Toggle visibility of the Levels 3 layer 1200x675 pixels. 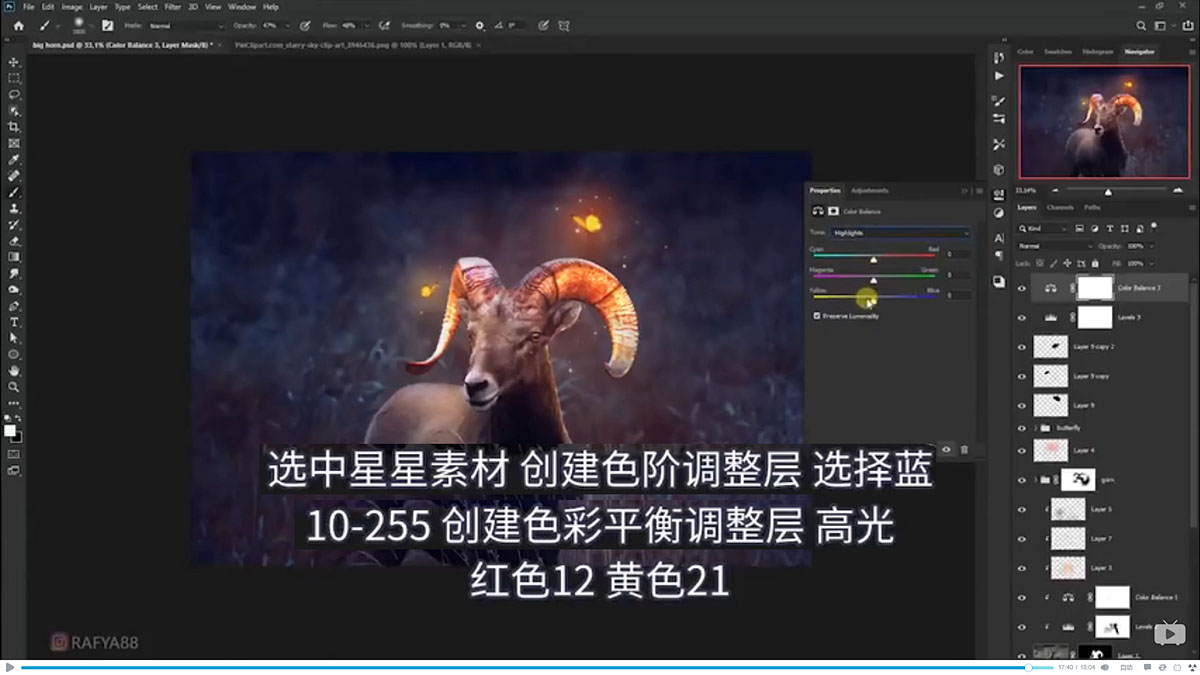click(x=1022, y=318)
